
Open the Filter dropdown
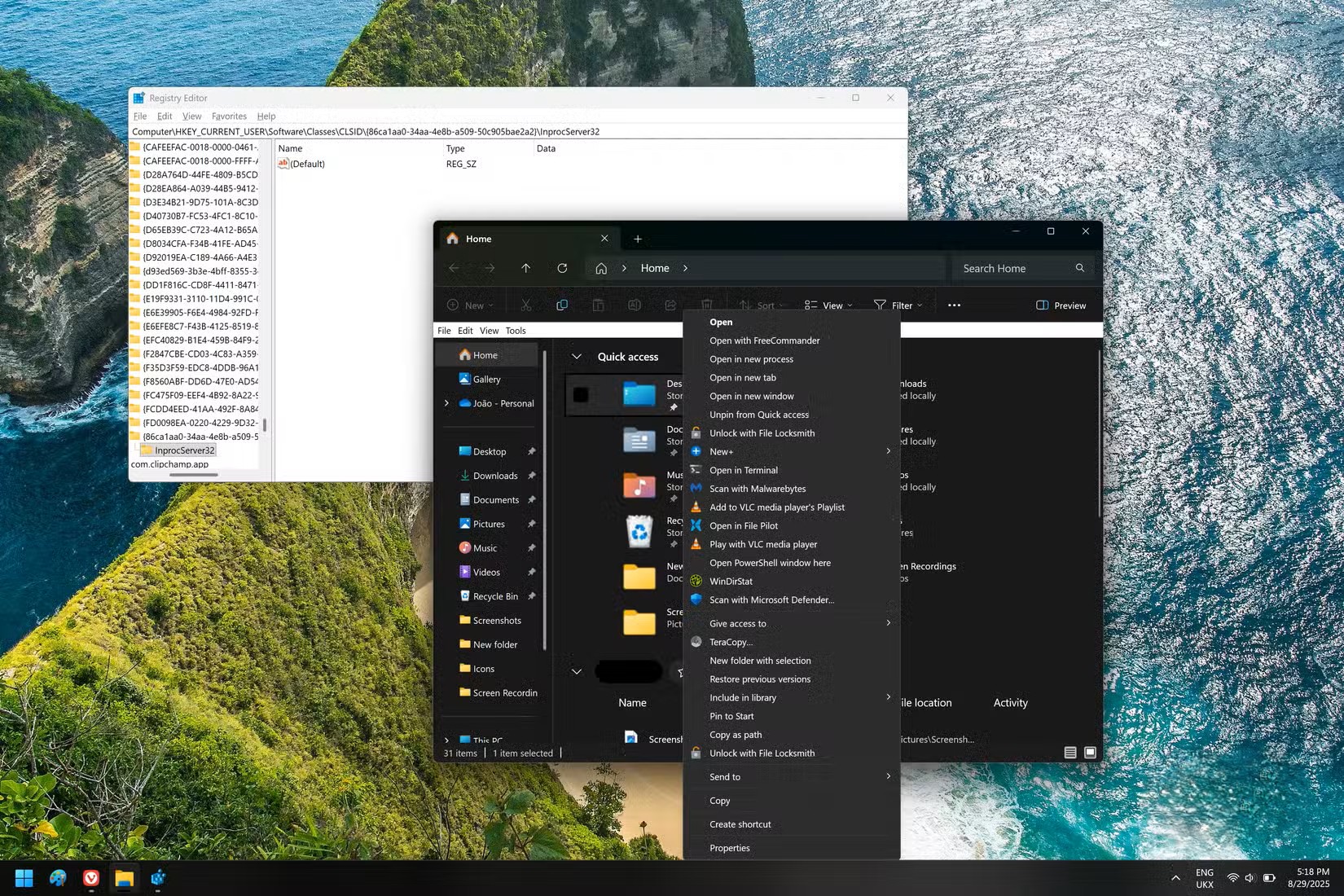898,305
